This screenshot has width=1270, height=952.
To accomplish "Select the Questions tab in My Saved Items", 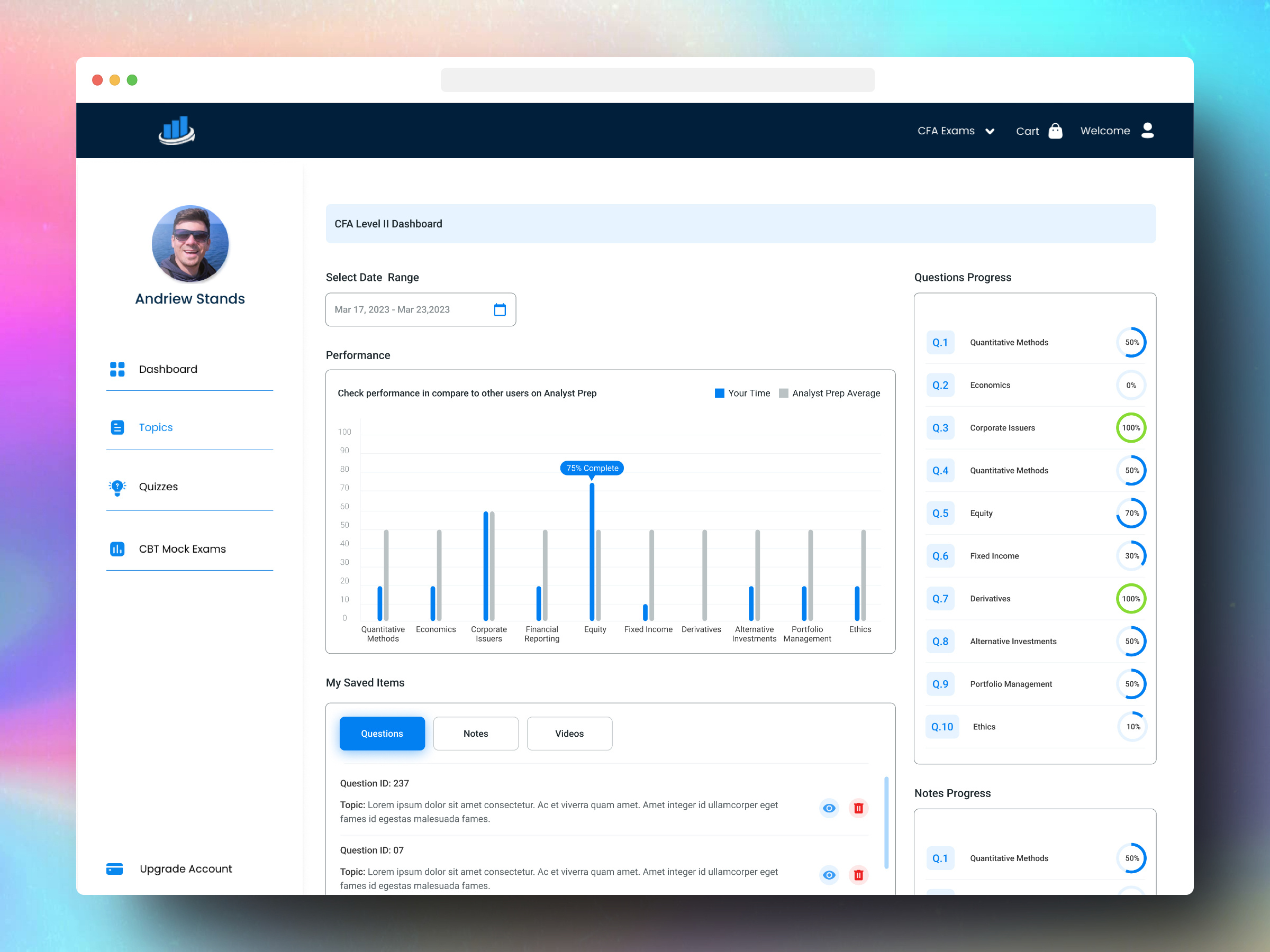I will [x=382, y=734].
